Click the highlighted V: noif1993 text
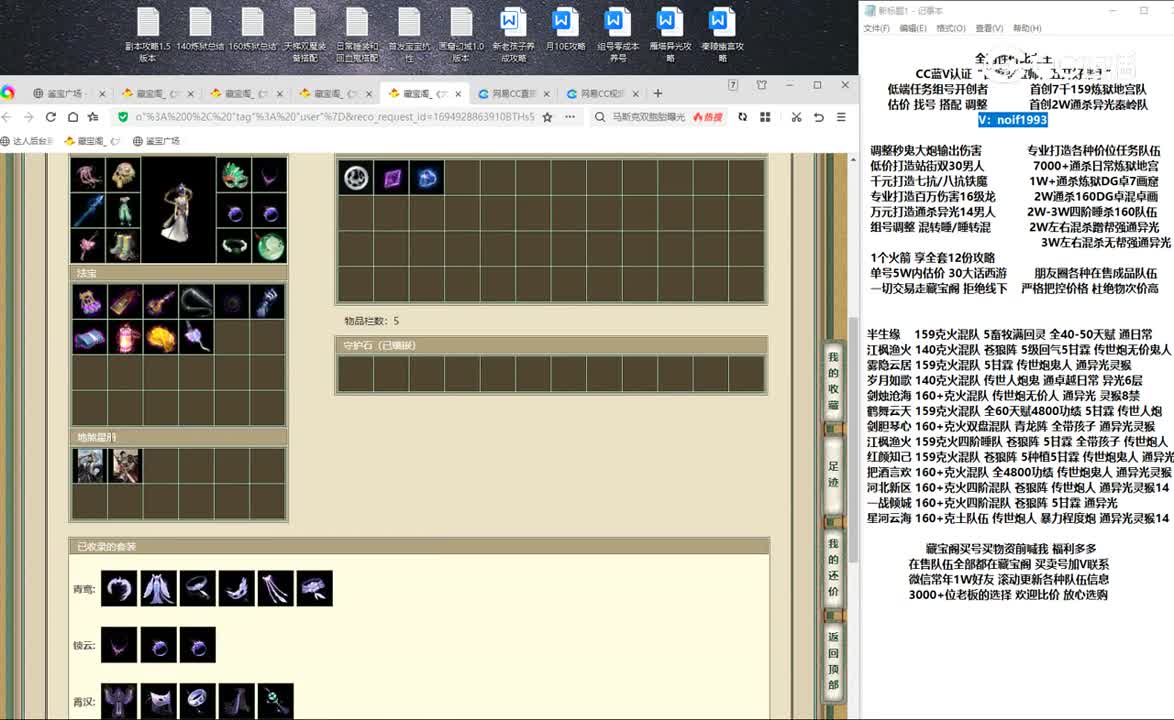Viewport: 1174px width, 720px height. [1012, 120]
